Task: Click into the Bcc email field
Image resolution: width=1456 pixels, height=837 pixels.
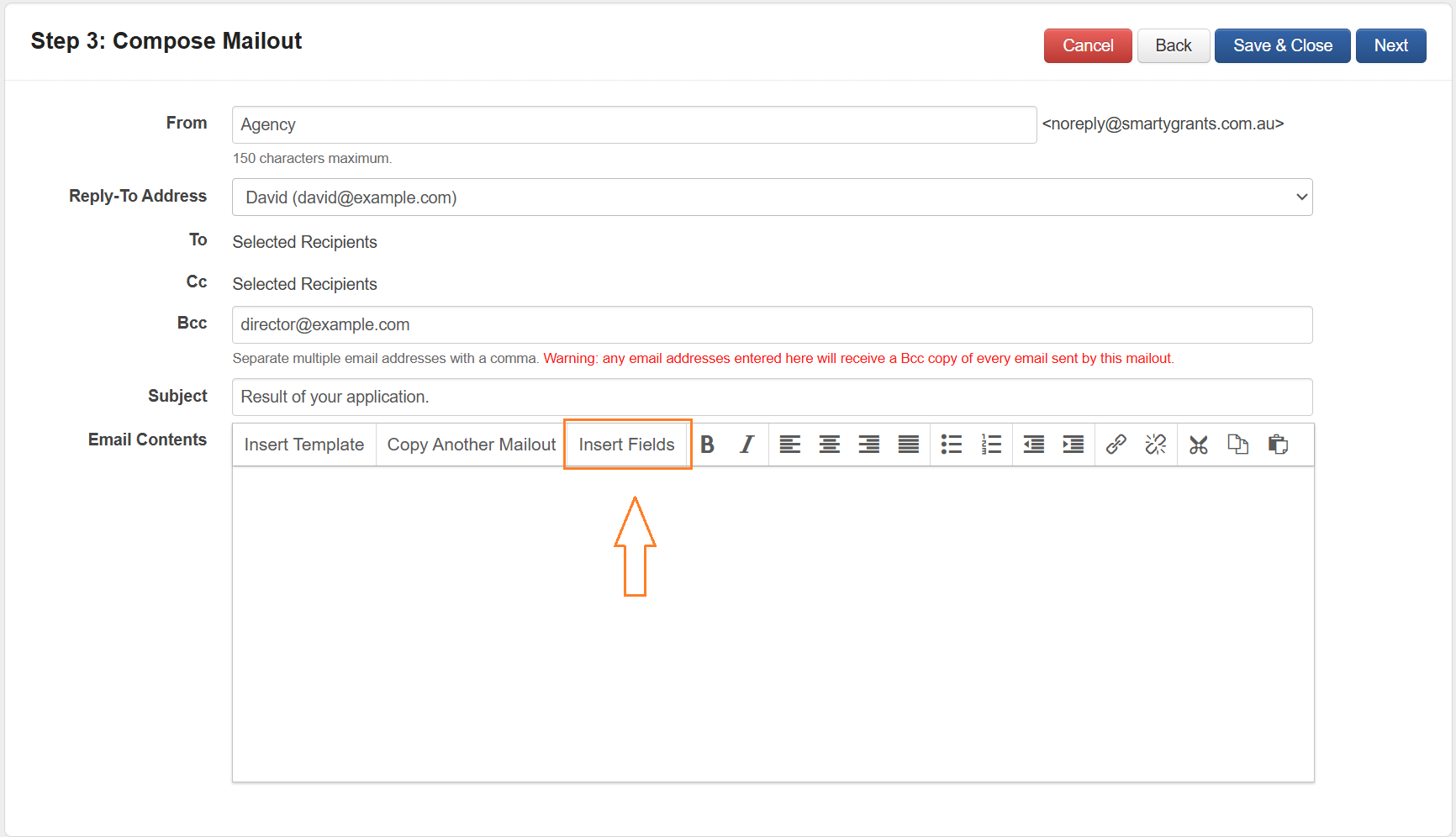Action: (x=772, y=325)
